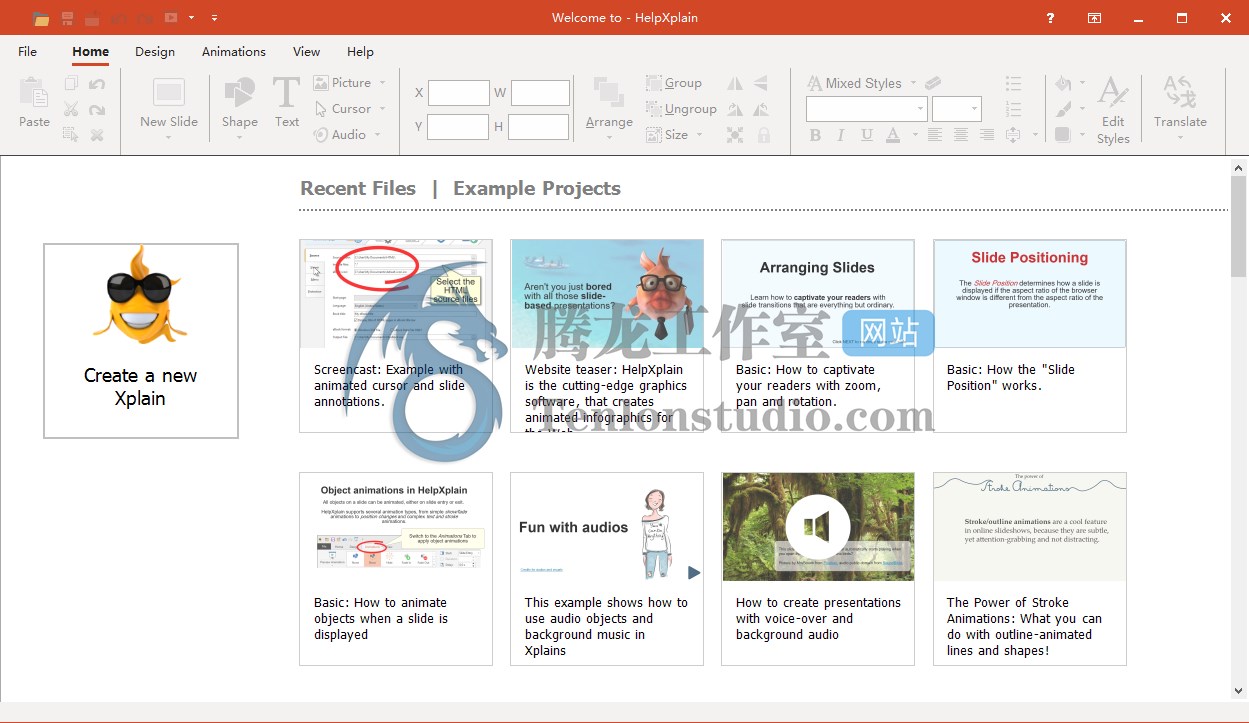This screenshot has height=723, width=1249.
Task: Switch to the Animations tab
Action: [x=234, y=52]
